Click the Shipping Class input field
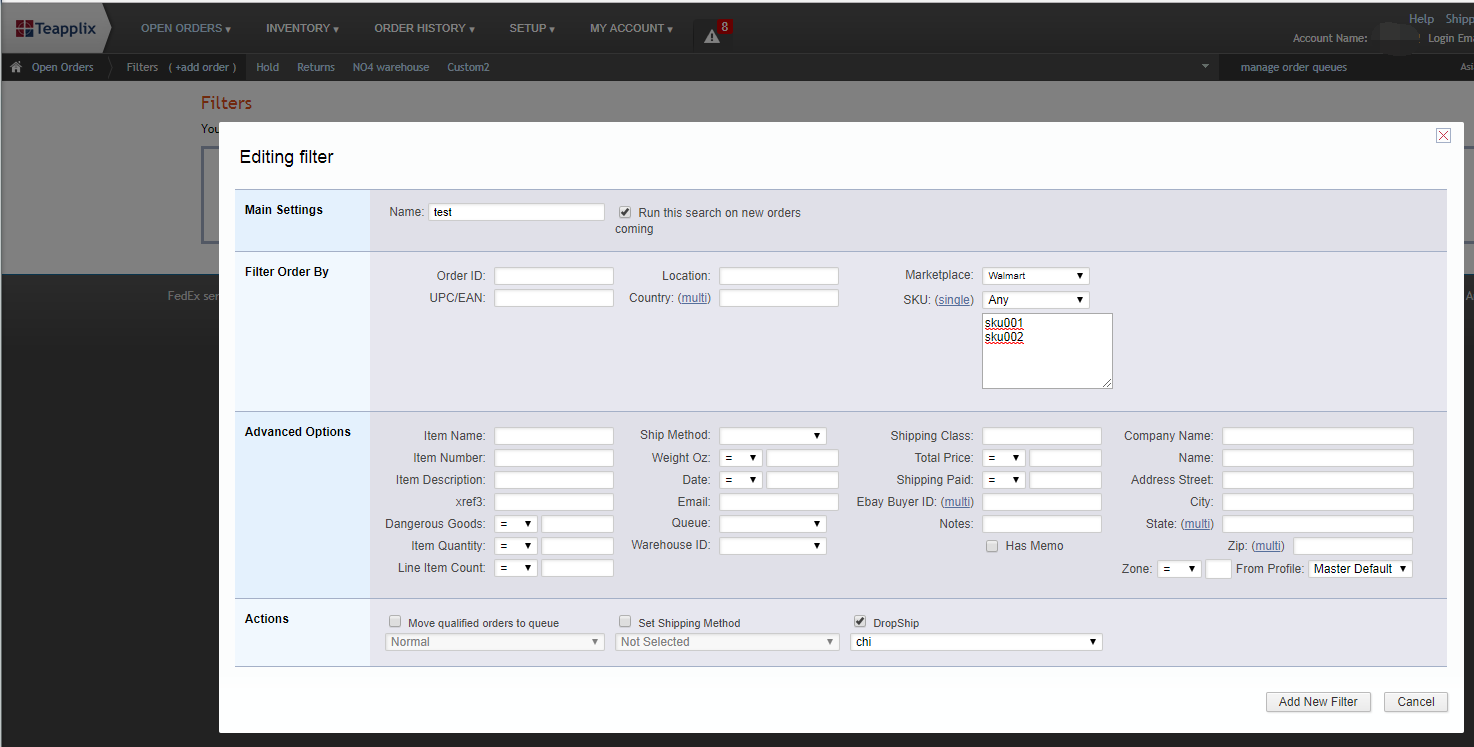The image size is (1474, 747). [1042, 436]
